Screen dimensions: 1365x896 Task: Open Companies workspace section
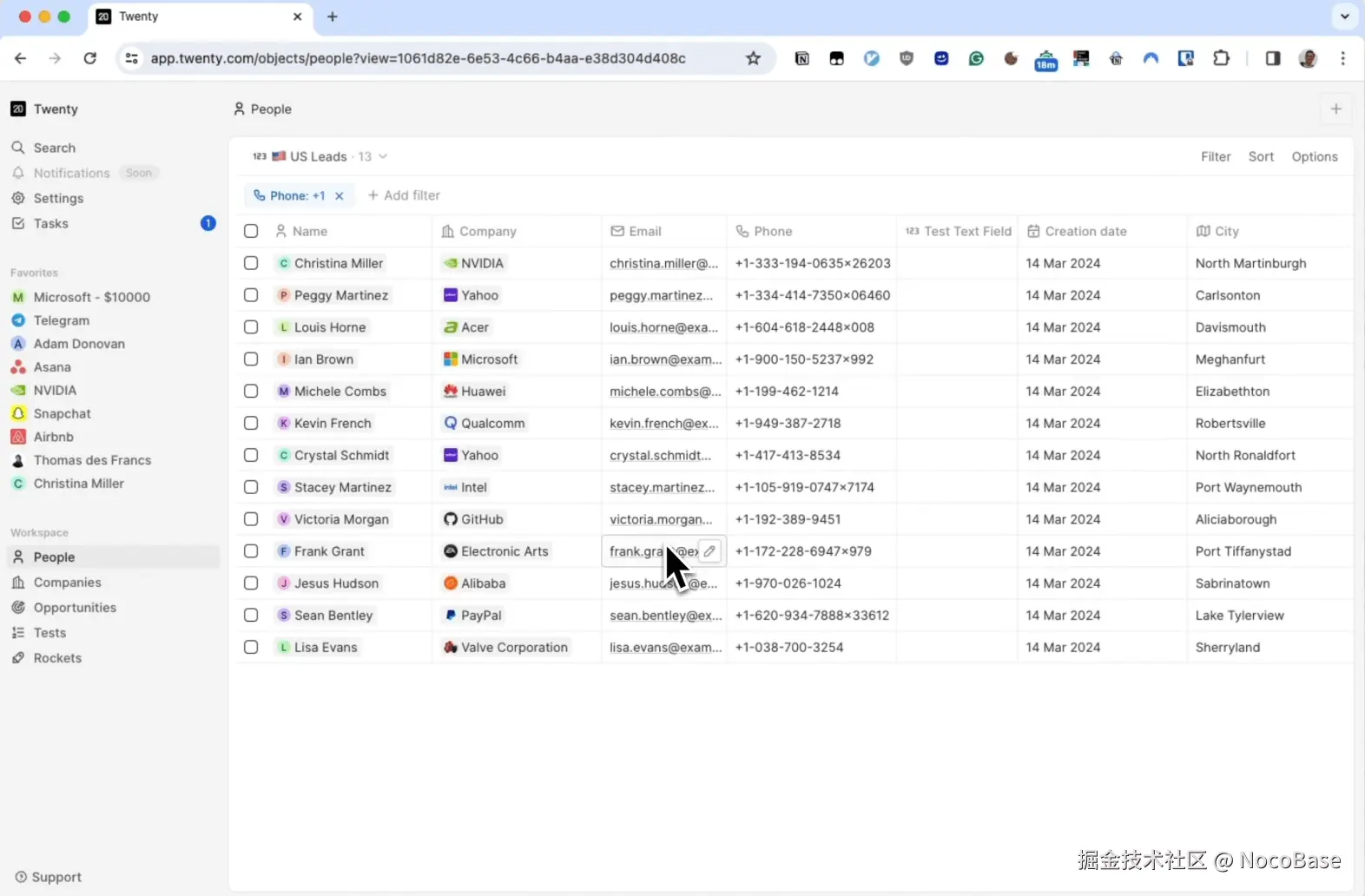67,583
